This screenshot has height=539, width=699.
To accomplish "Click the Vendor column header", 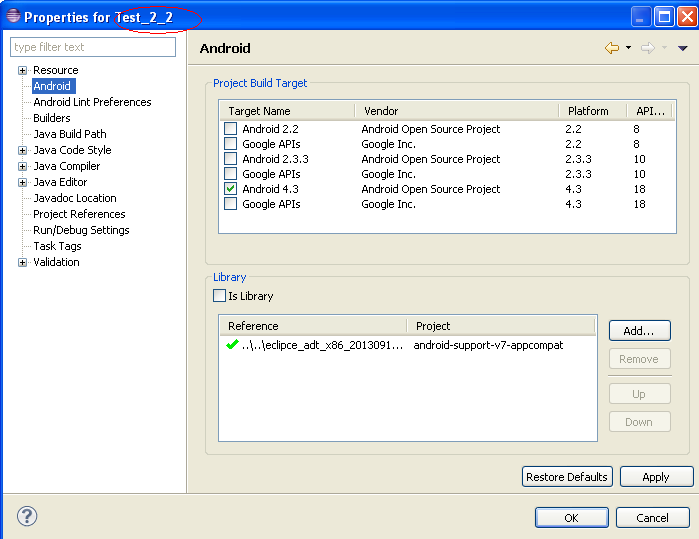I will (456, 111).
